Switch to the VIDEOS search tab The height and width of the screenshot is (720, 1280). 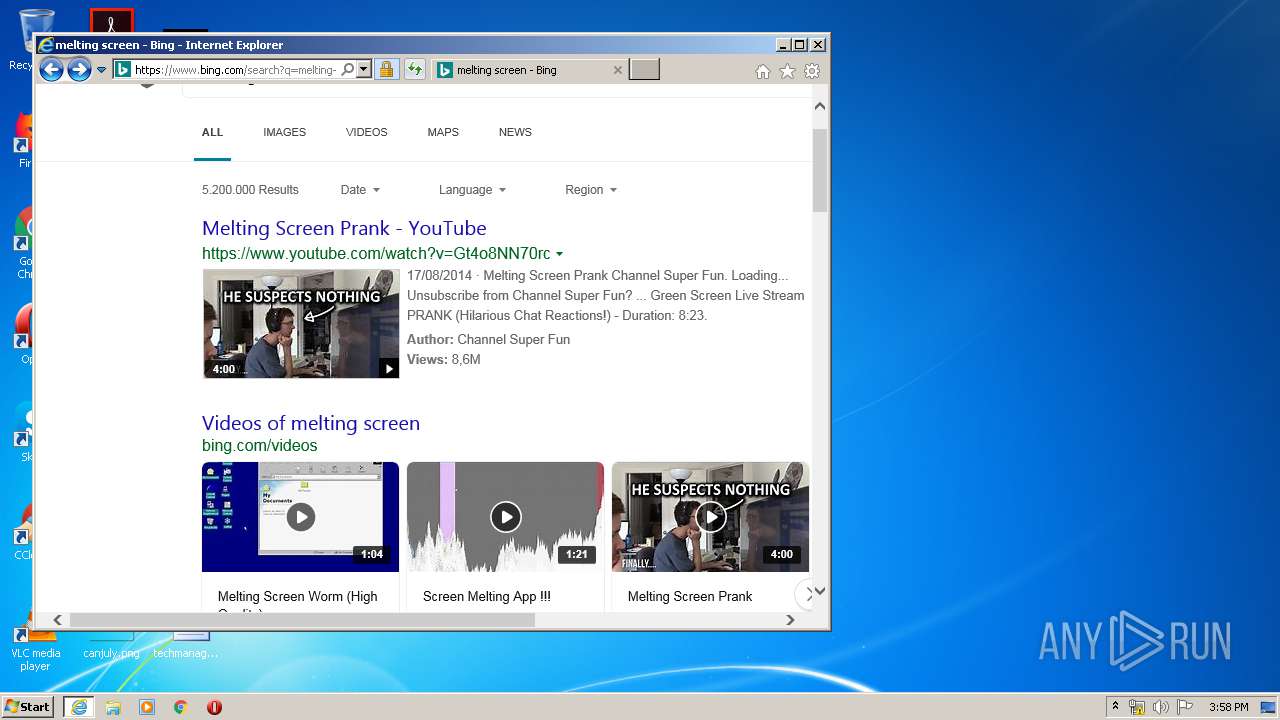pos(366,132)
